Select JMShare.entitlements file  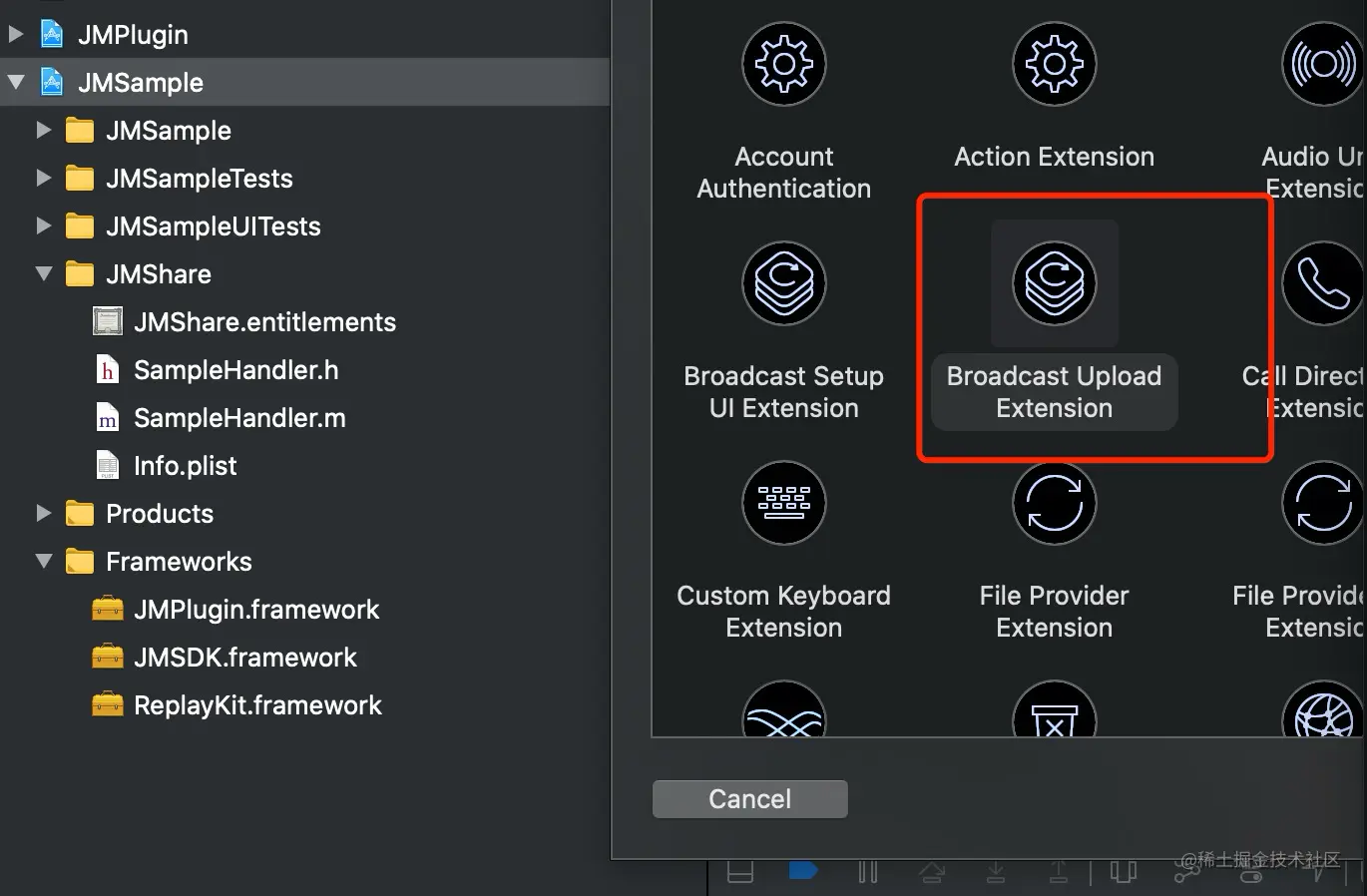pyautogui.click(x=264, y=322)
